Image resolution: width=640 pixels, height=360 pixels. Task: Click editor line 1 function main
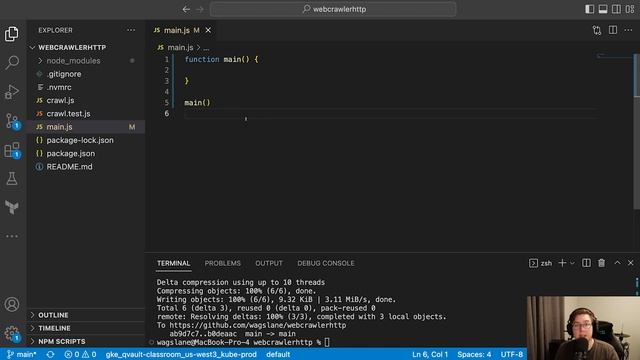coord(221,59)
